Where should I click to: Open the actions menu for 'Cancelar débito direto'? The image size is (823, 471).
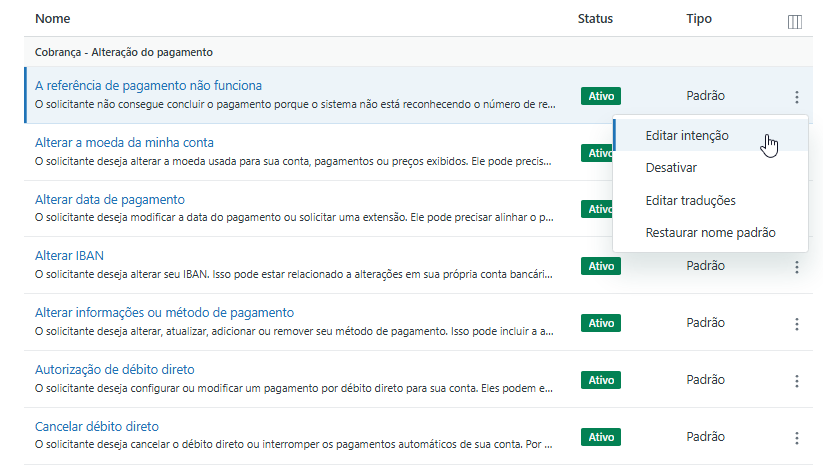point(797,438)
